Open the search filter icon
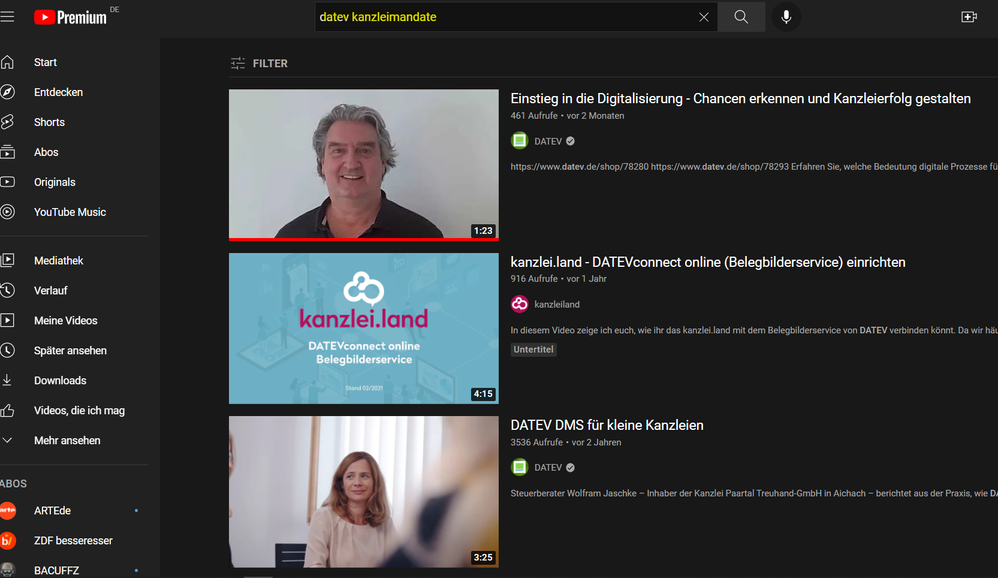 237,63
